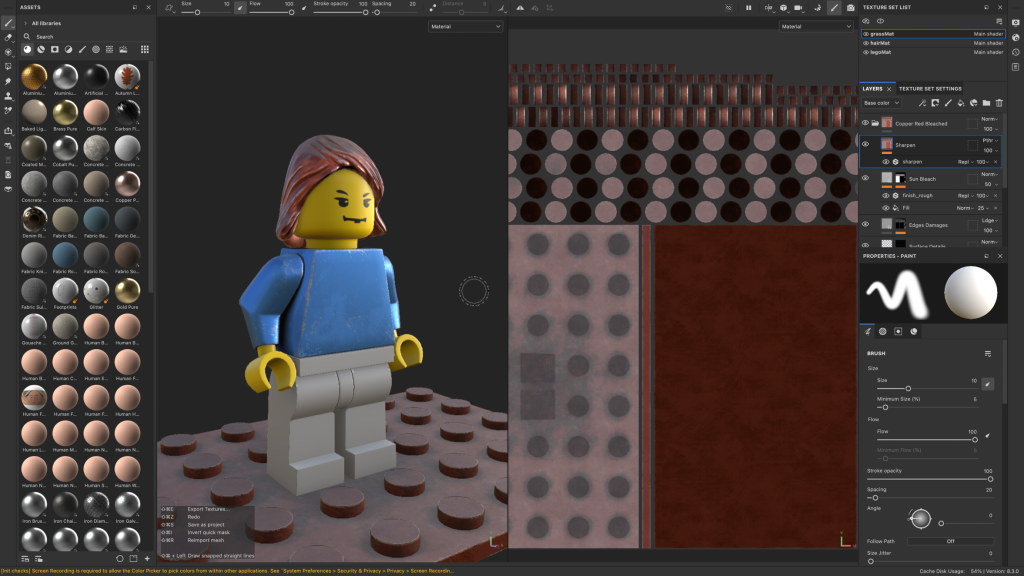
Task: Filter assets by Environments icon
Action: click(123, 49)
